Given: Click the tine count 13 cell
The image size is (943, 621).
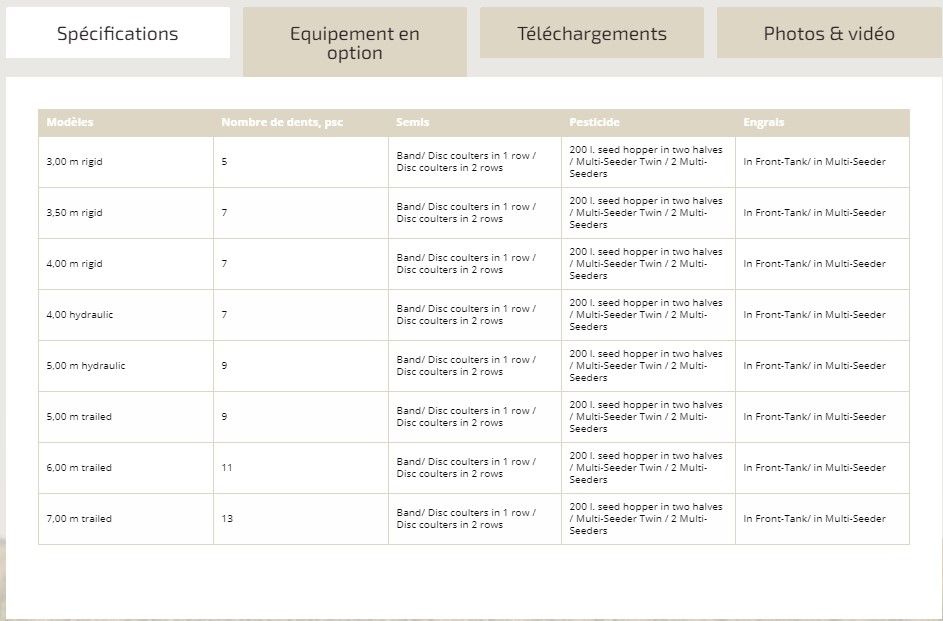Looking at the screenshot, I should pos(227,519).
